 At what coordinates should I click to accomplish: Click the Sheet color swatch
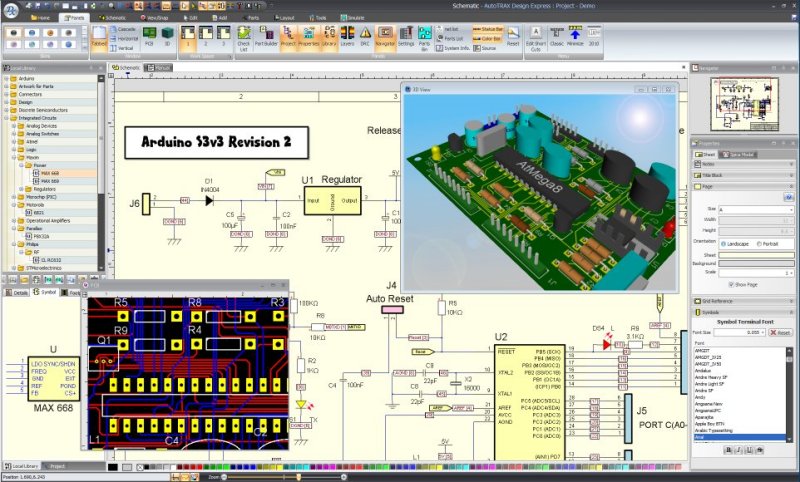756,255
